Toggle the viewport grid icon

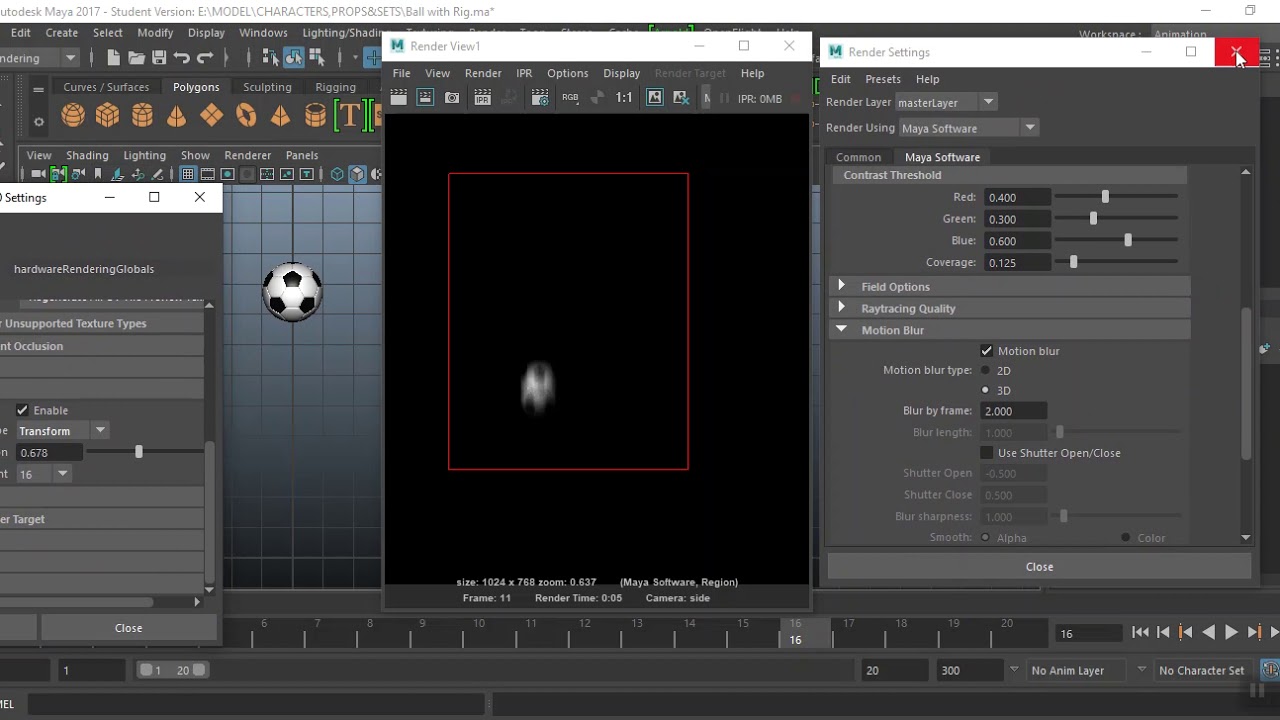187,174
